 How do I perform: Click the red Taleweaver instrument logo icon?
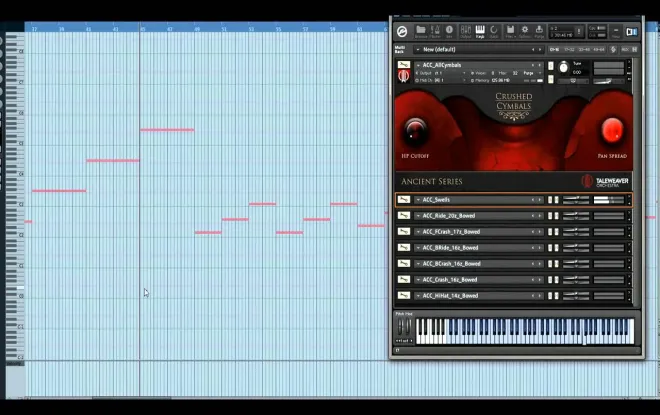coord(404,76)
